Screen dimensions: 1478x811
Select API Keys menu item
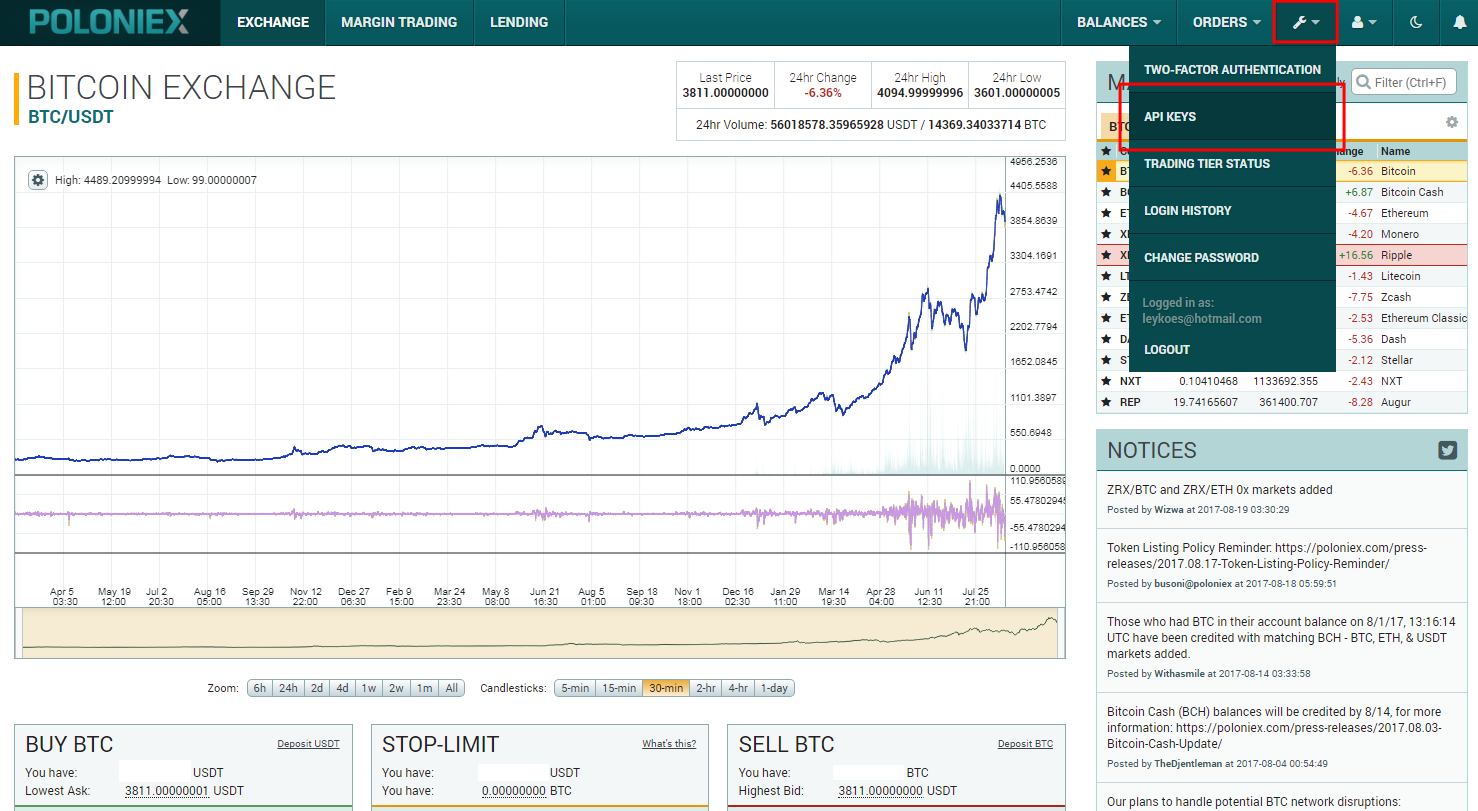pos(1232,117)
